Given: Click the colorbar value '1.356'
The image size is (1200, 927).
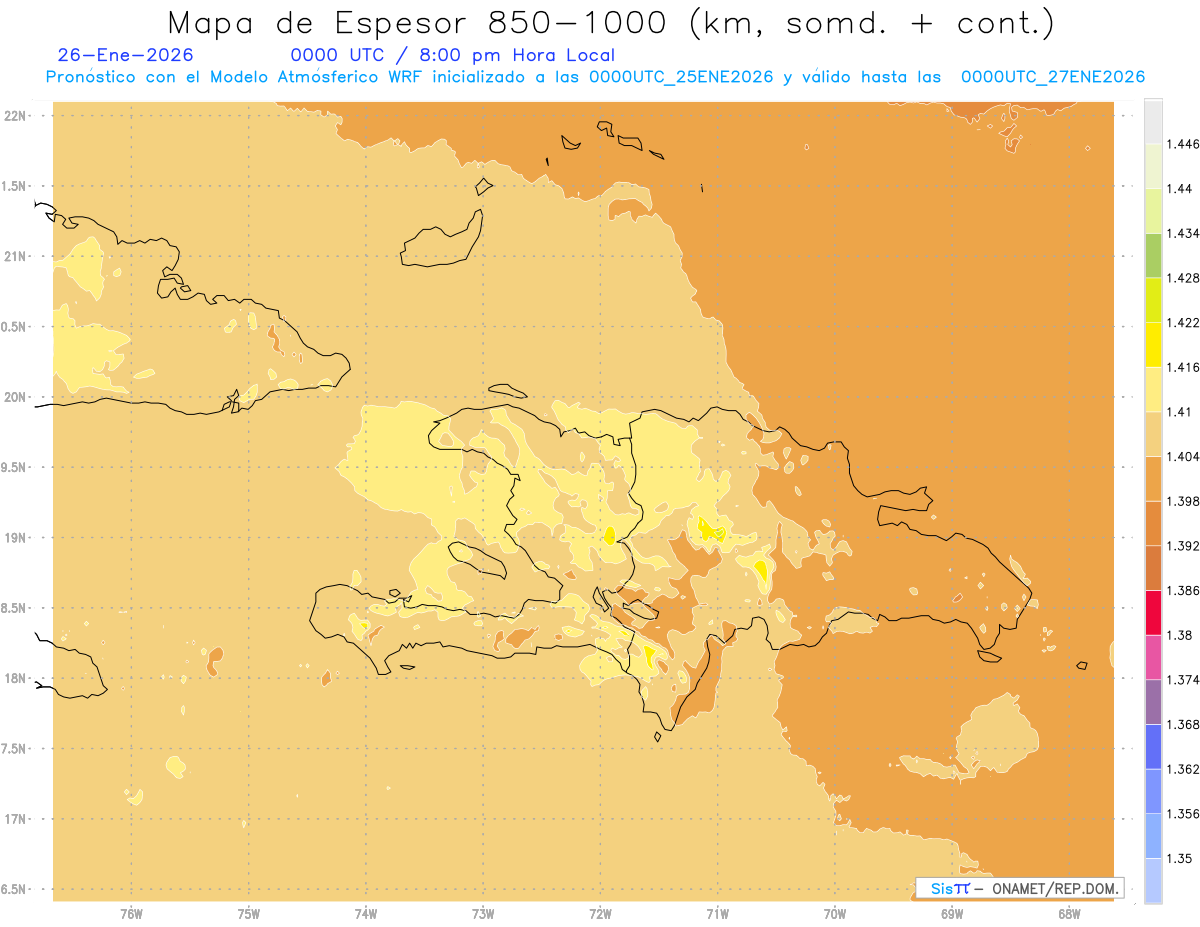Looking at the screenshot, I should click(1182, 814).
